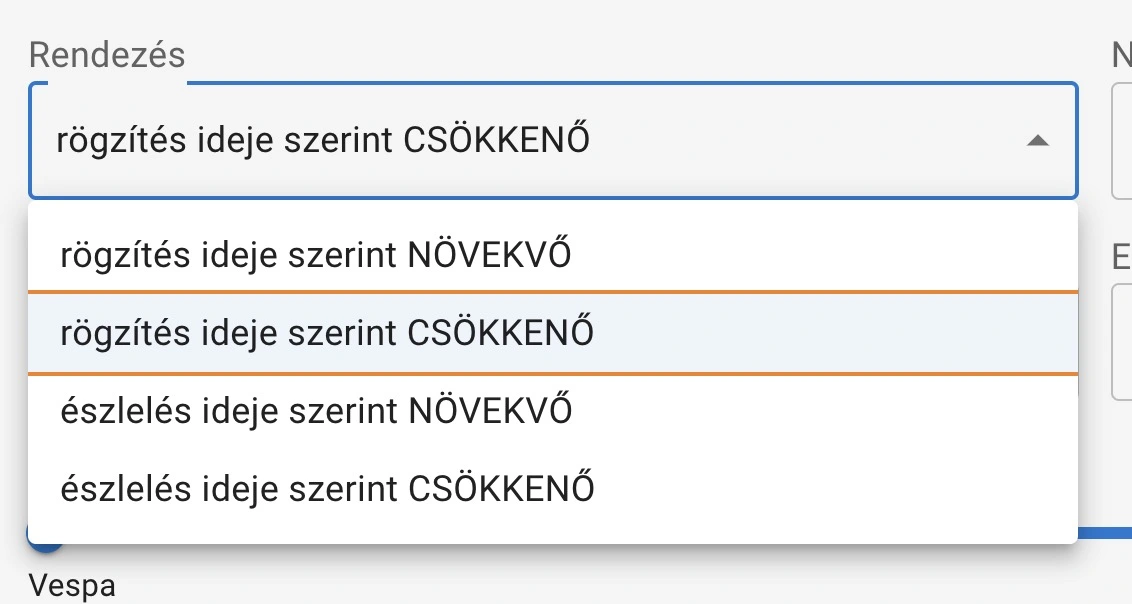Click the Rendezés field label

click(107, 55)
